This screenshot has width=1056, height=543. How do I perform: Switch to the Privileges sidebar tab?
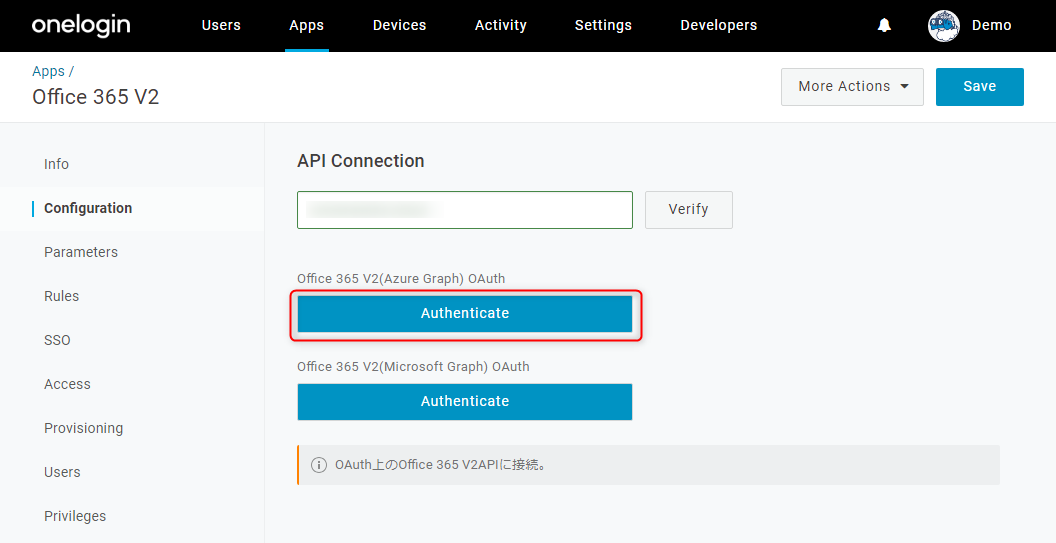[75, 516]
